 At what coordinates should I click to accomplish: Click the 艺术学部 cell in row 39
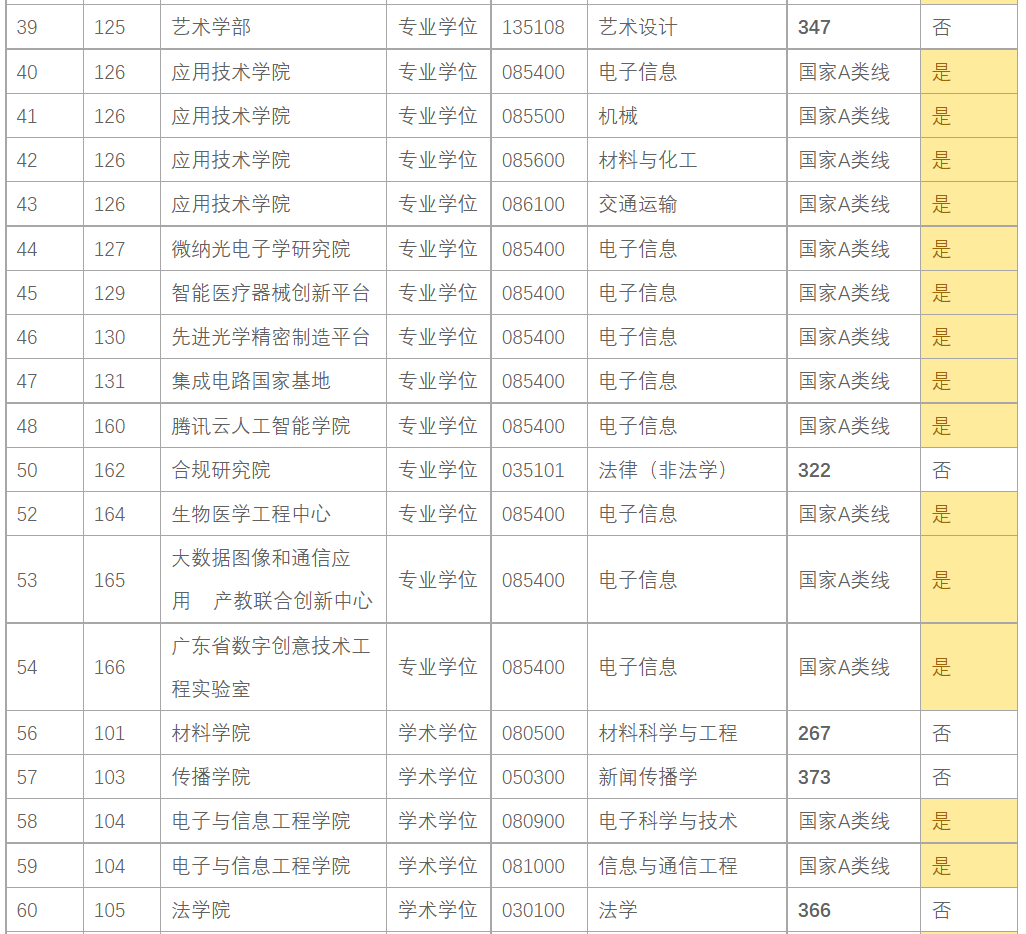[211, 27]
